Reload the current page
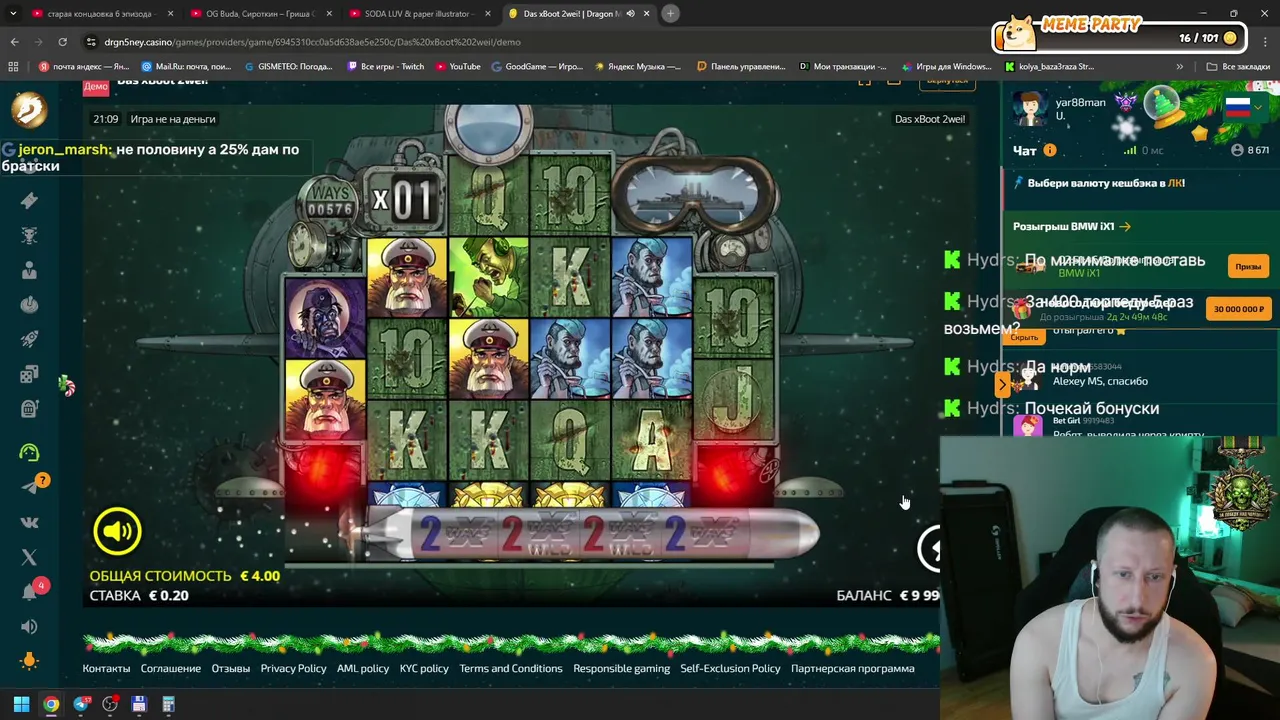 tap(62, 42)
